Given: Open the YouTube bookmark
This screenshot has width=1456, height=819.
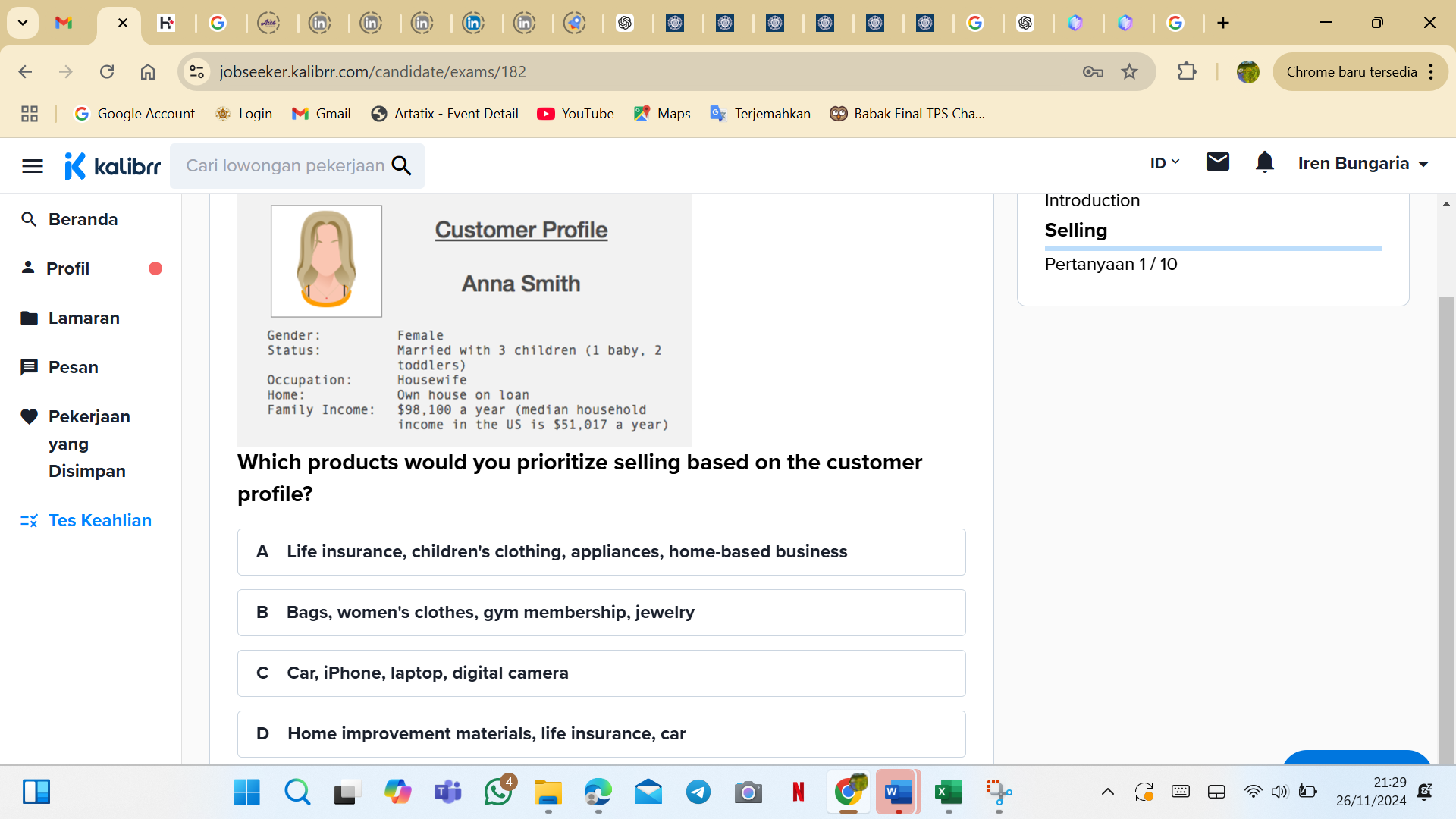Looking at the screenshot, I should pyautogui.click(x=576, y=114).
